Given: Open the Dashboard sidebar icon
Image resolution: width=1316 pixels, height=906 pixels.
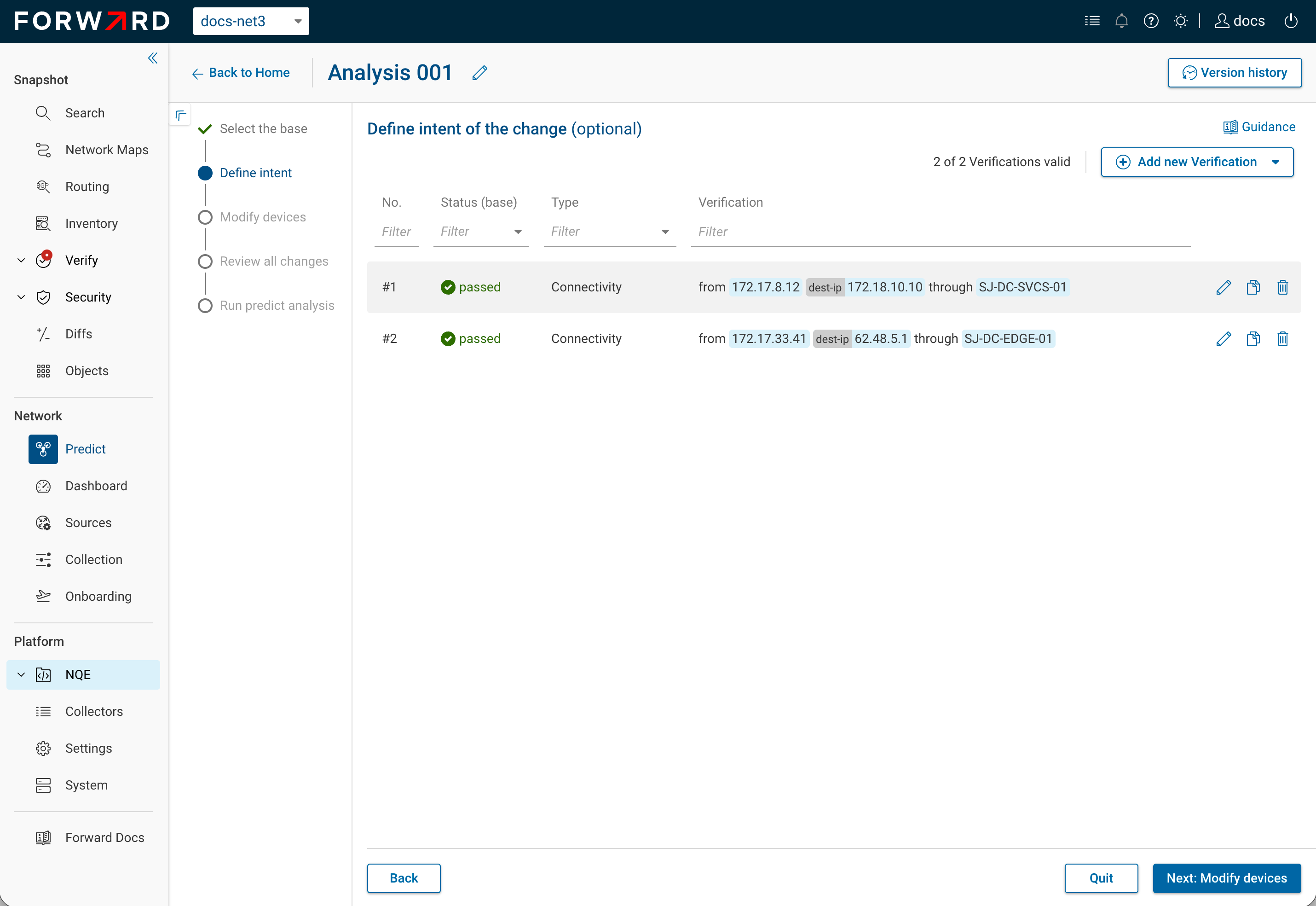Looking at the screenshot, I should tap(43, 486).
